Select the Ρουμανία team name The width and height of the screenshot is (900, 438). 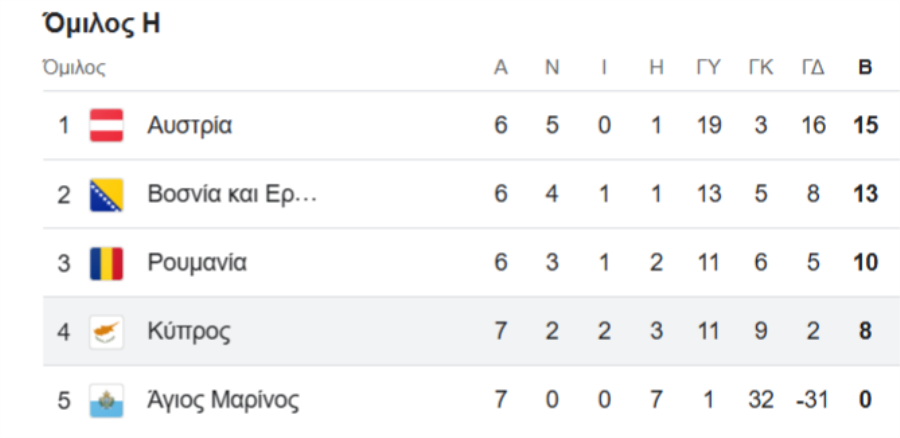point(197,263)
